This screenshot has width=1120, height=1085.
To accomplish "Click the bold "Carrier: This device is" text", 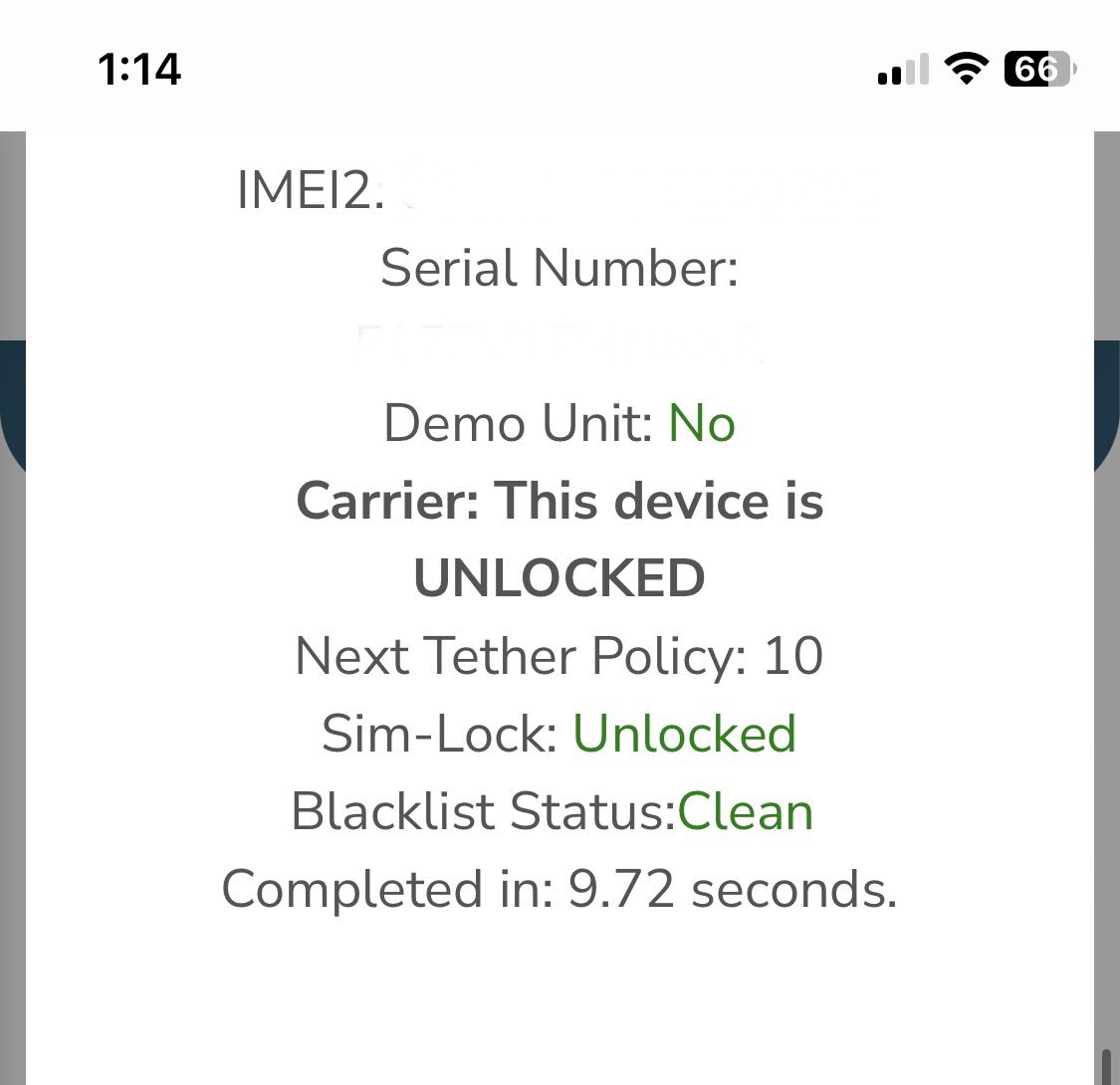I will (x=560, y=501).
